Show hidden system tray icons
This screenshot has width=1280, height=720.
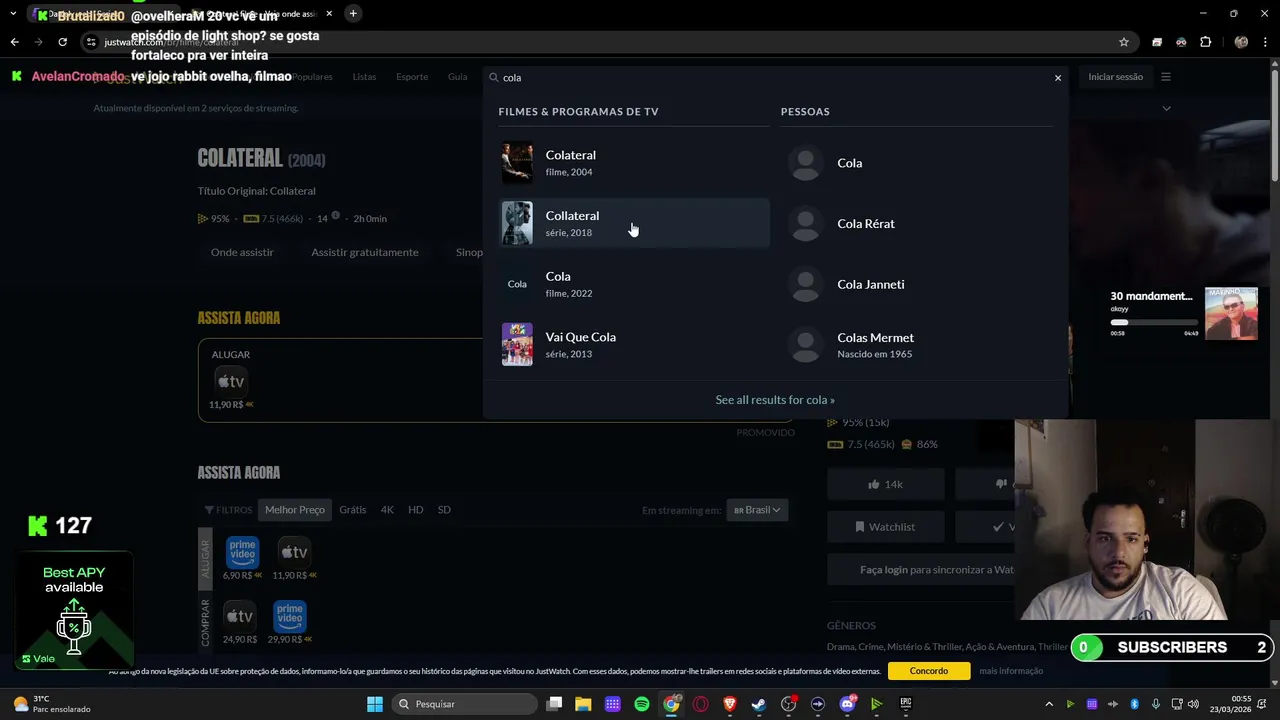point(1049,704)
